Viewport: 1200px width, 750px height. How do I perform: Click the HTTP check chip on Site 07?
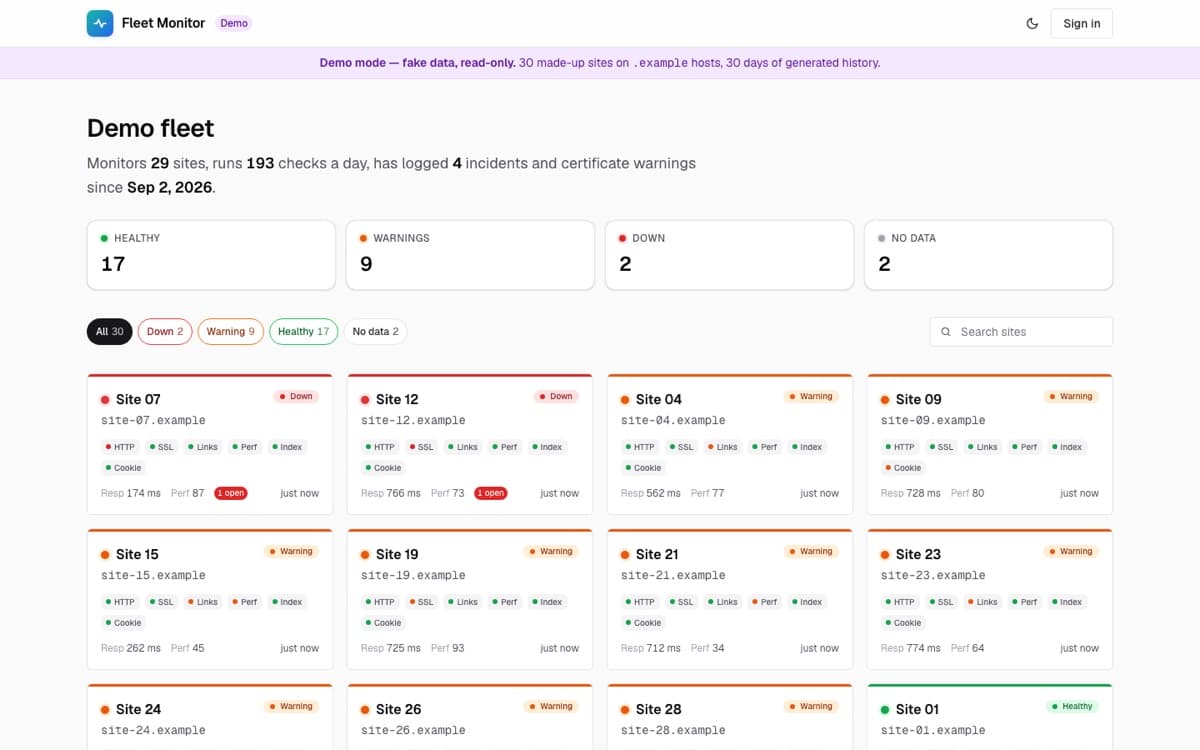pos(120,447)
